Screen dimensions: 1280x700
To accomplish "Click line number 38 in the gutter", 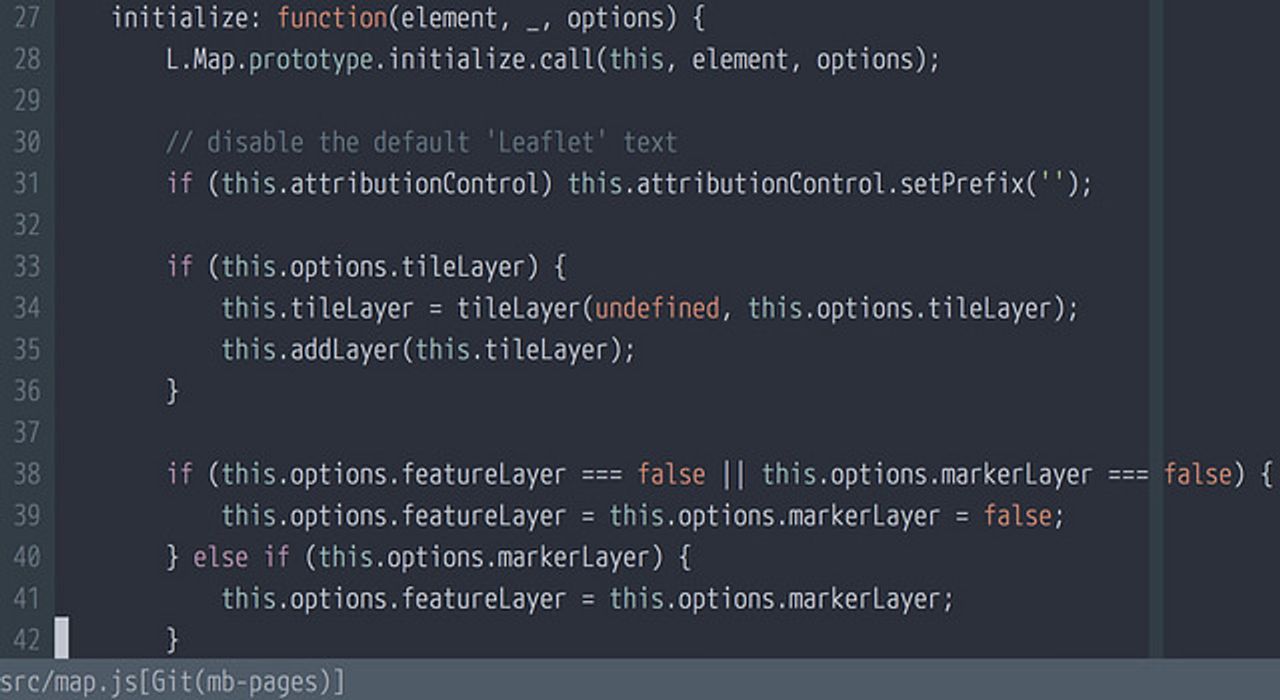I will [27, 473].
